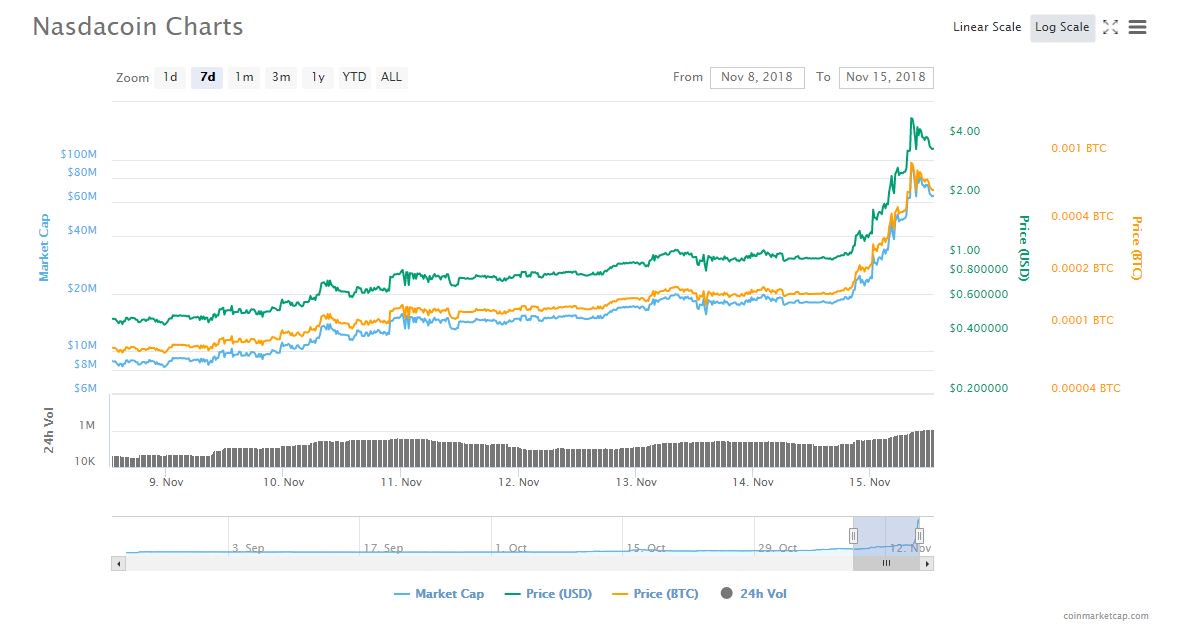Image resolution: width=1187 pixels, height=633 pixels.
Task: Click the 13. Nov axis label
Action: point(635,482)
